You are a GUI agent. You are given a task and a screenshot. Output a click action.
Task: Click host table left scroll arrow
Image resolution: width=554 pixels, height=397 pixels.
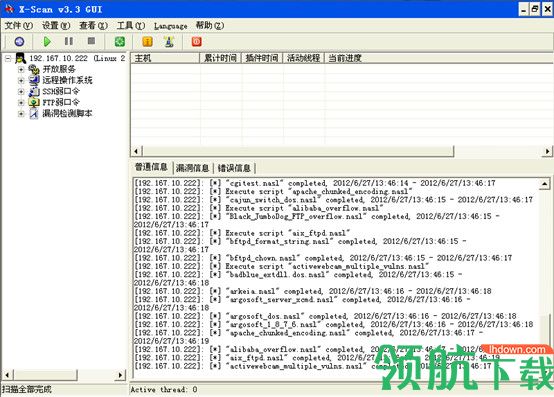point(136,152)
